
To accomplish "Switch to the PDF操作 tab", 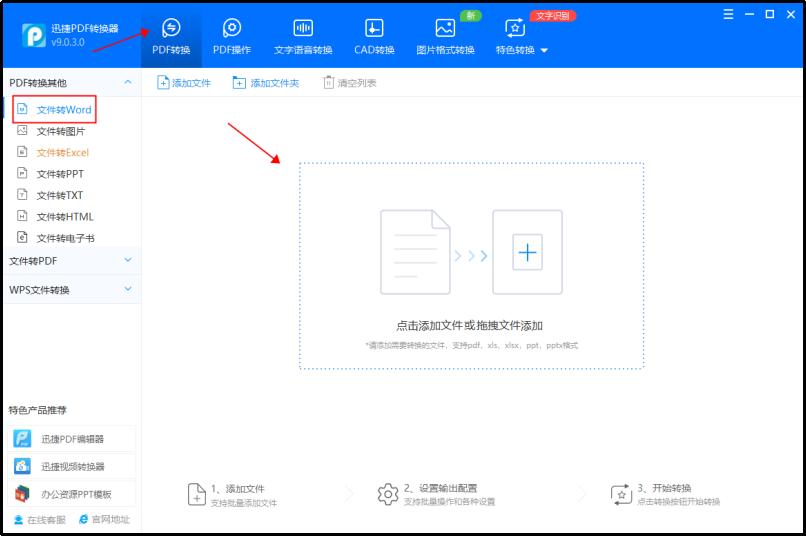I will [x=232, y=37].
